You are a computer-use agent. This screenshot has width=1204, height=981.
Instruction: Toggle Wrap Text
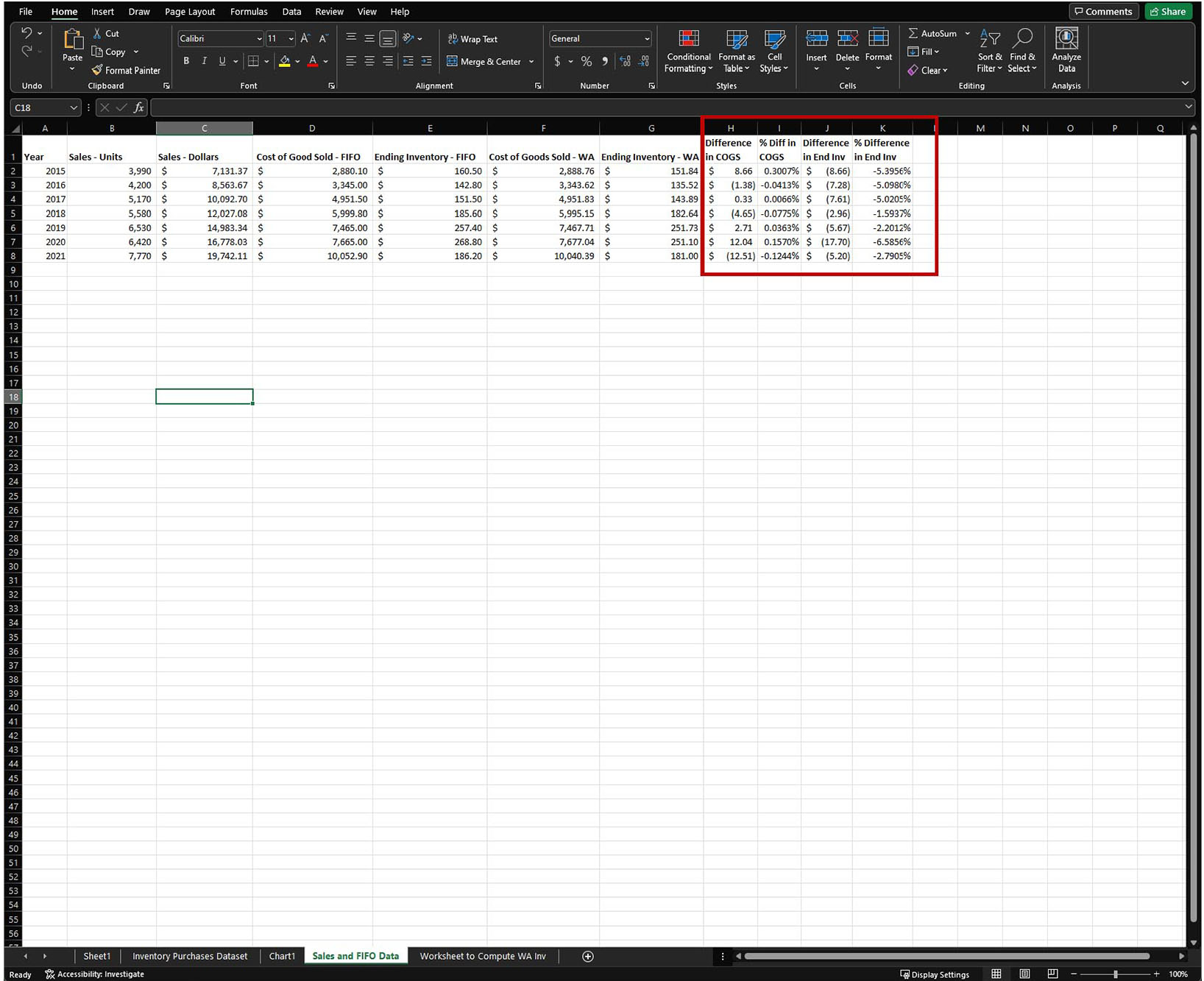point(472,39)
